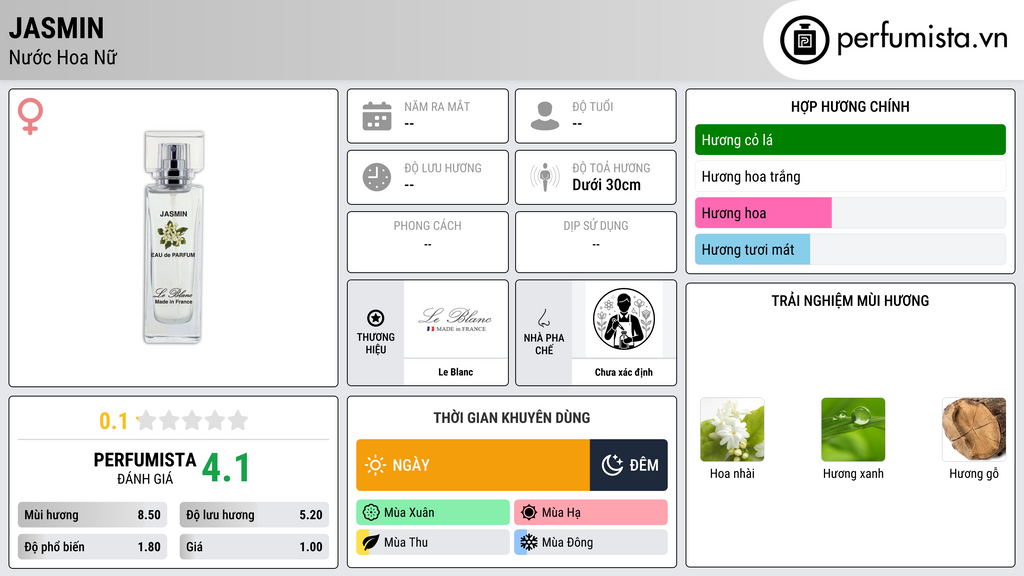The image size is (1024, 576).
Task: Select the Hương gỗ scent thumbnail
Action: point(974,430)
